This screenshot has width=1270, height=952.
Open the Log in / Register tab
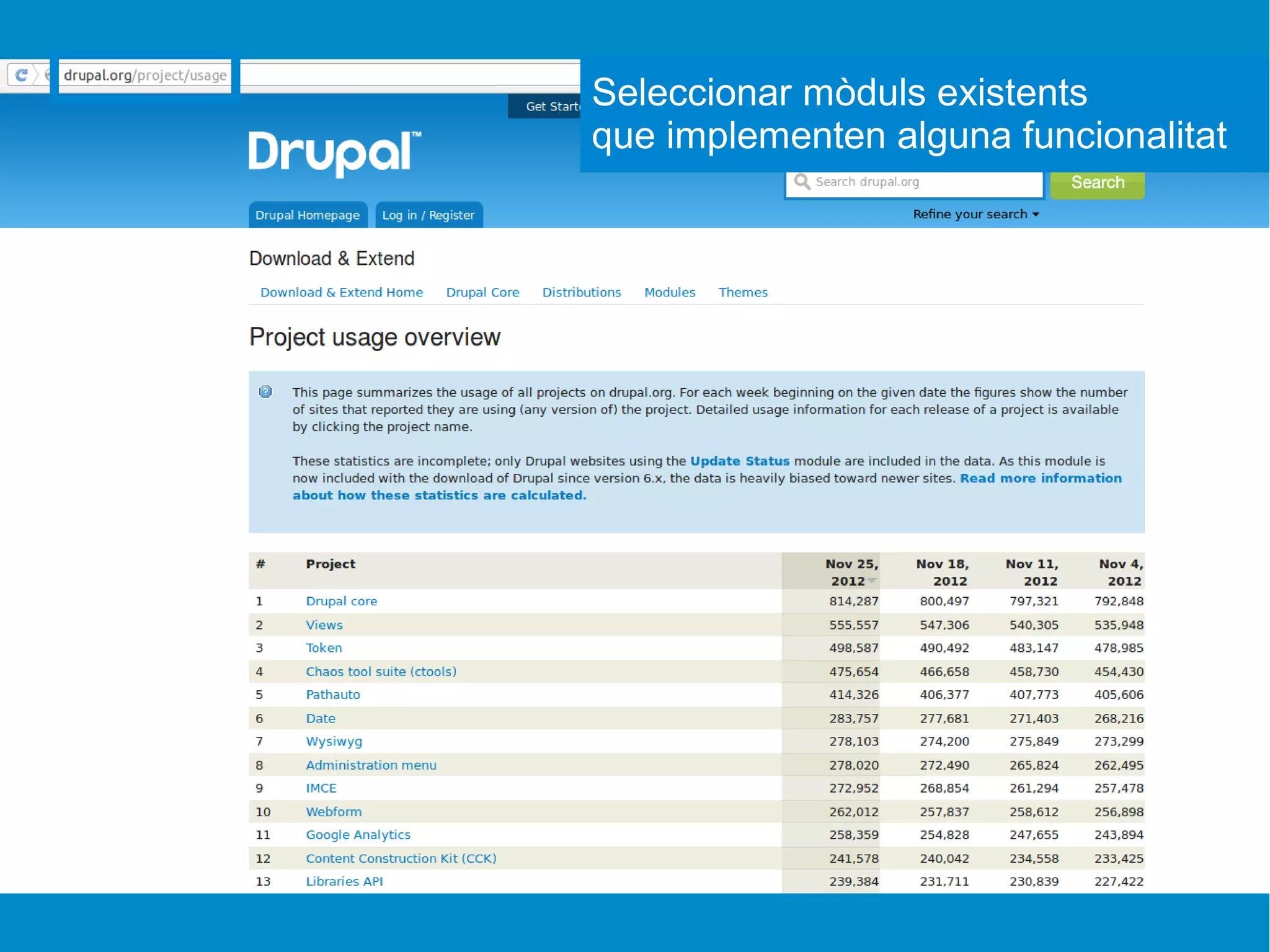pyautogui.click(x=429, y=215)
